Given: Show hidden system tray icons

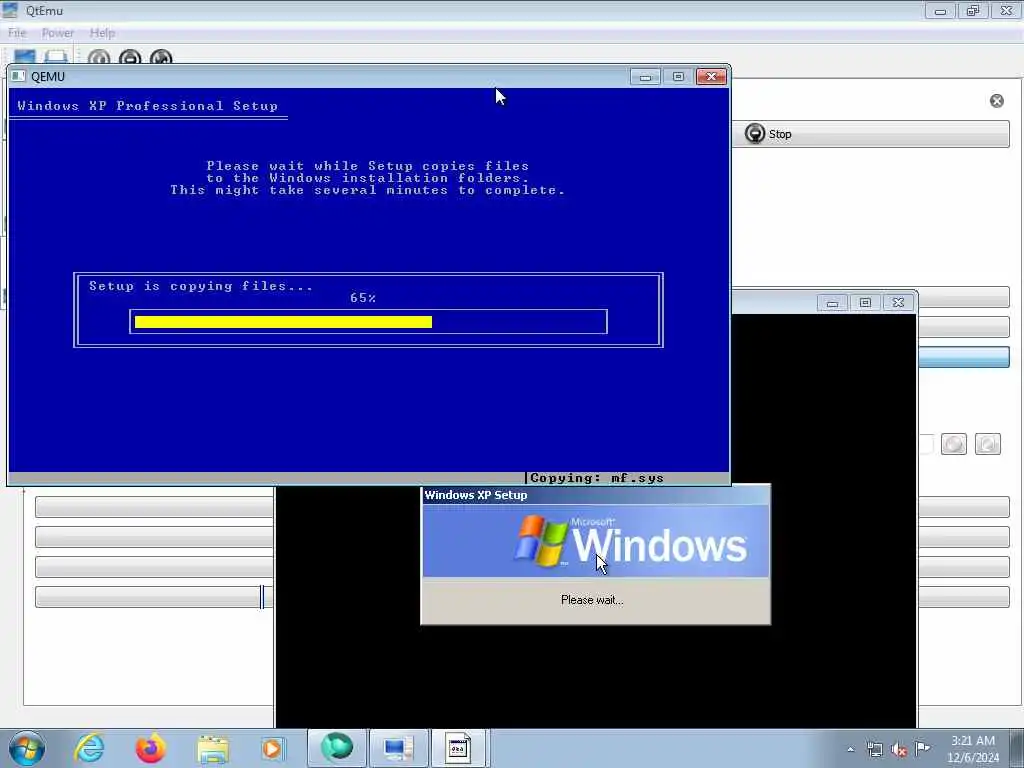Looking at the screenshot, I should (x=850, y=749).
